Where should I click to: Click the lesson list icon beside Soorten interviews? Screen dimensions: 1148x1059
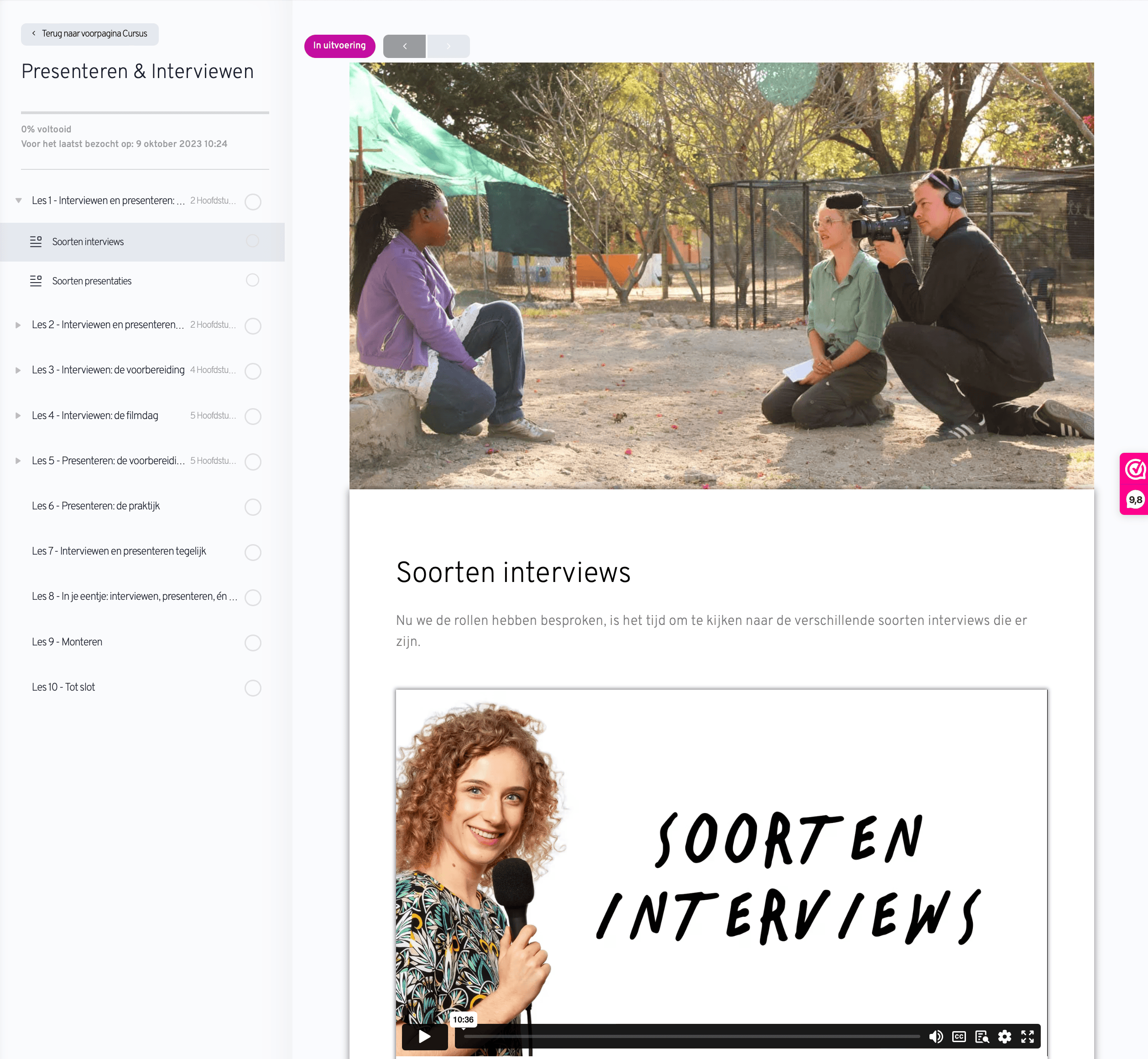[x=36, y=241]
